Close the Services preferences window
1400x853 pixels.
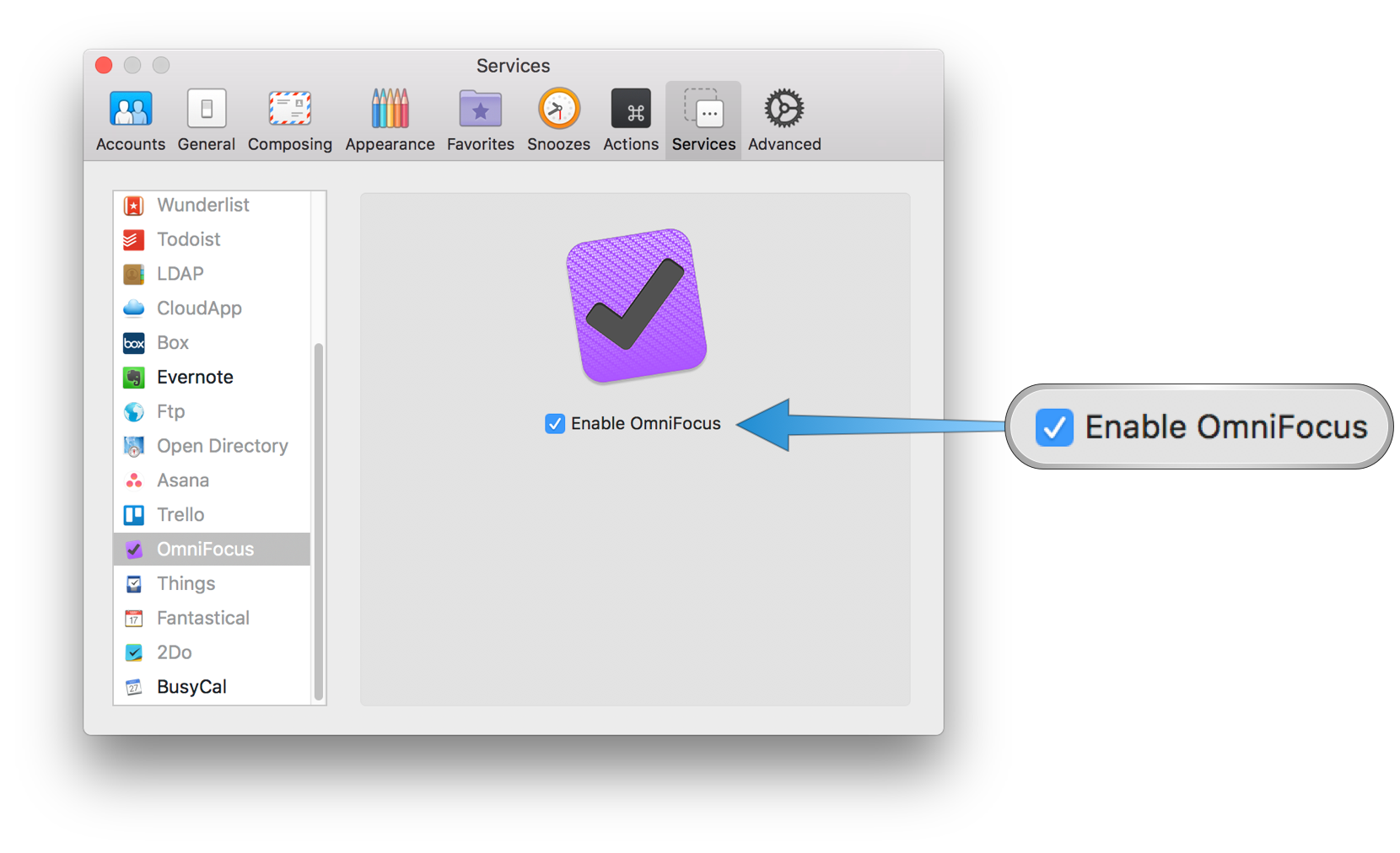tap(104, 65)
